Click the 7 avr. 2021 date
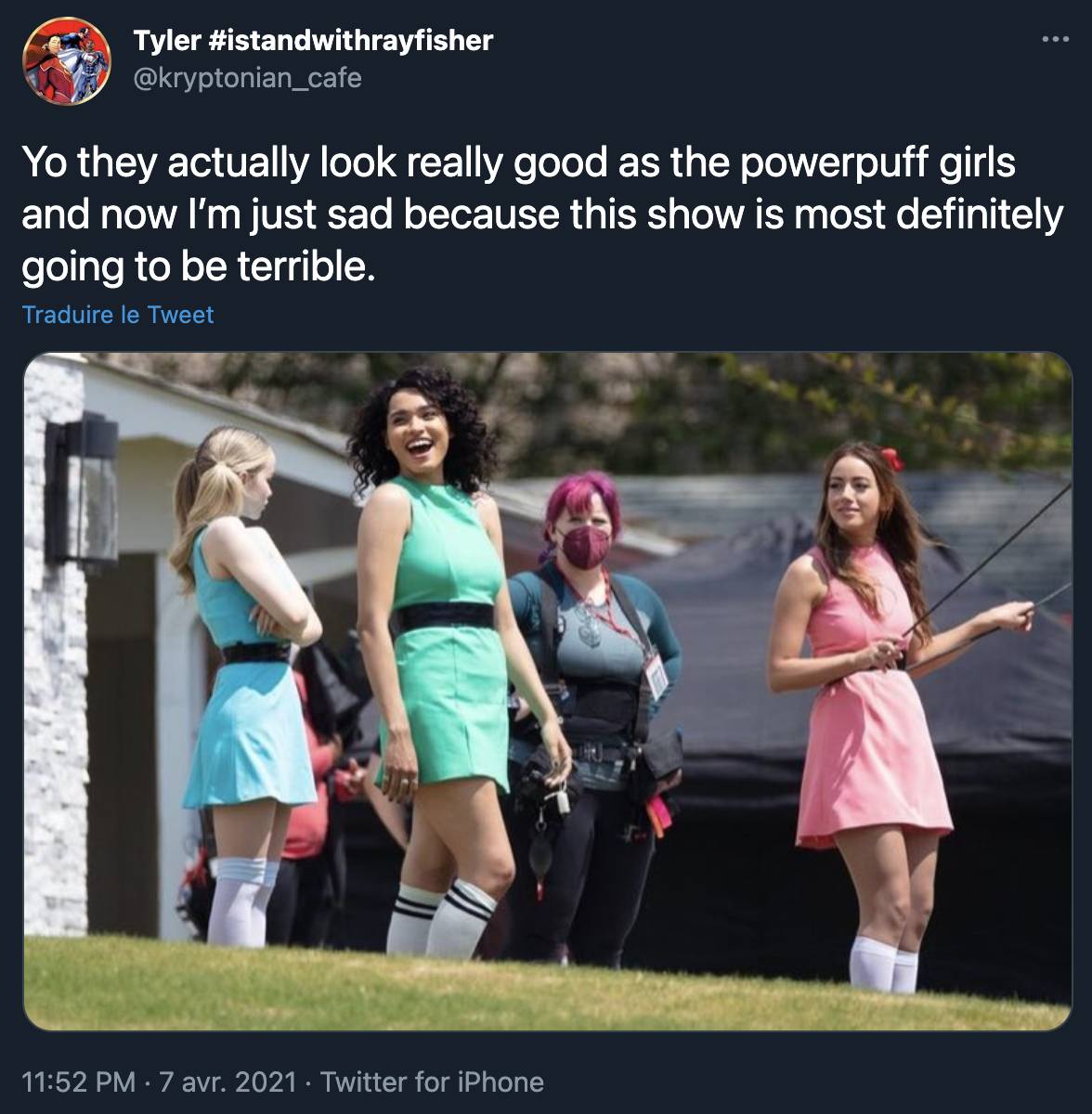 coord(227,1082)
